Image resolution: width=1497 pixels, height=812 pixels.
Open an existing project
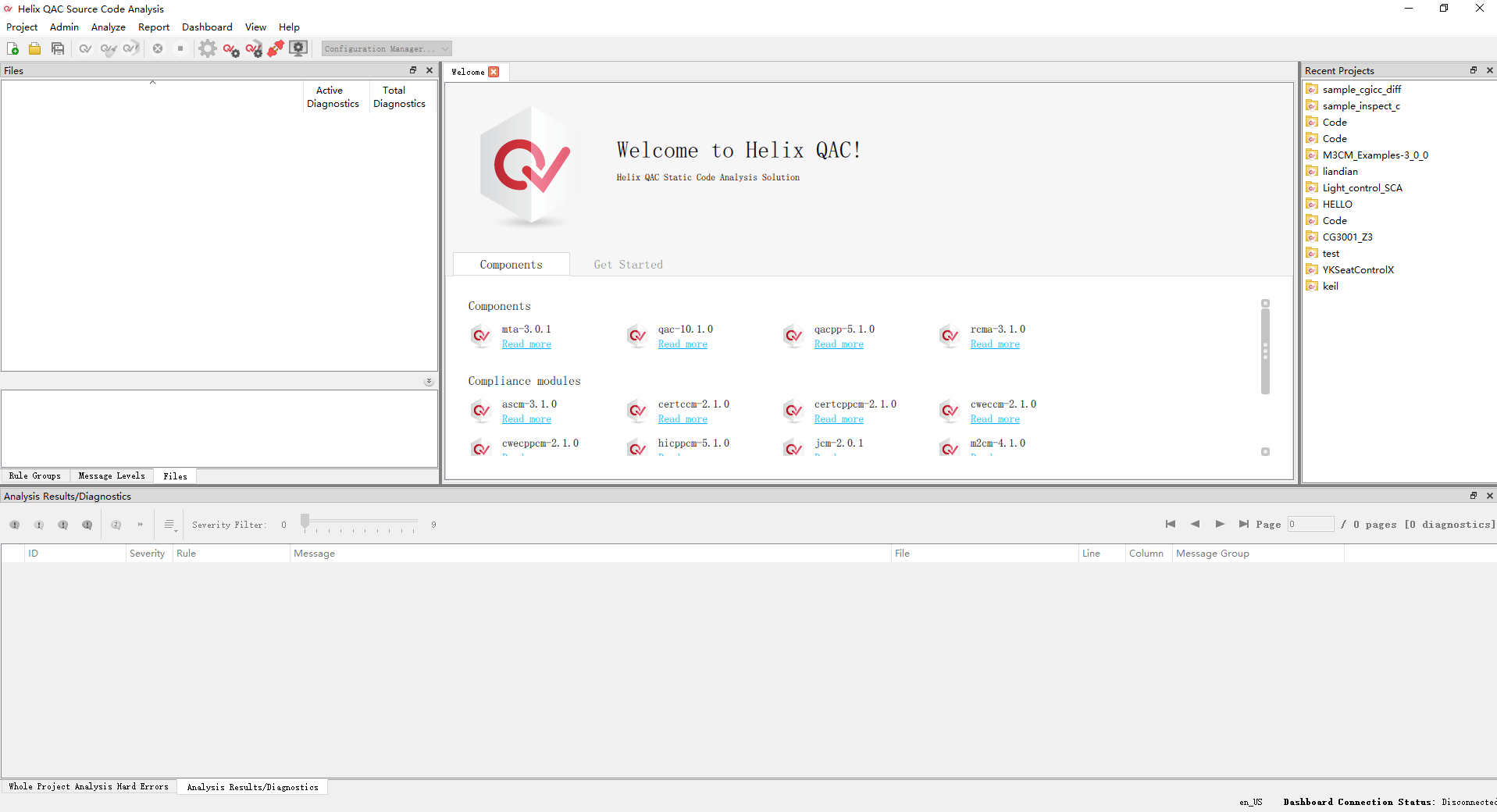click(34, 48)
